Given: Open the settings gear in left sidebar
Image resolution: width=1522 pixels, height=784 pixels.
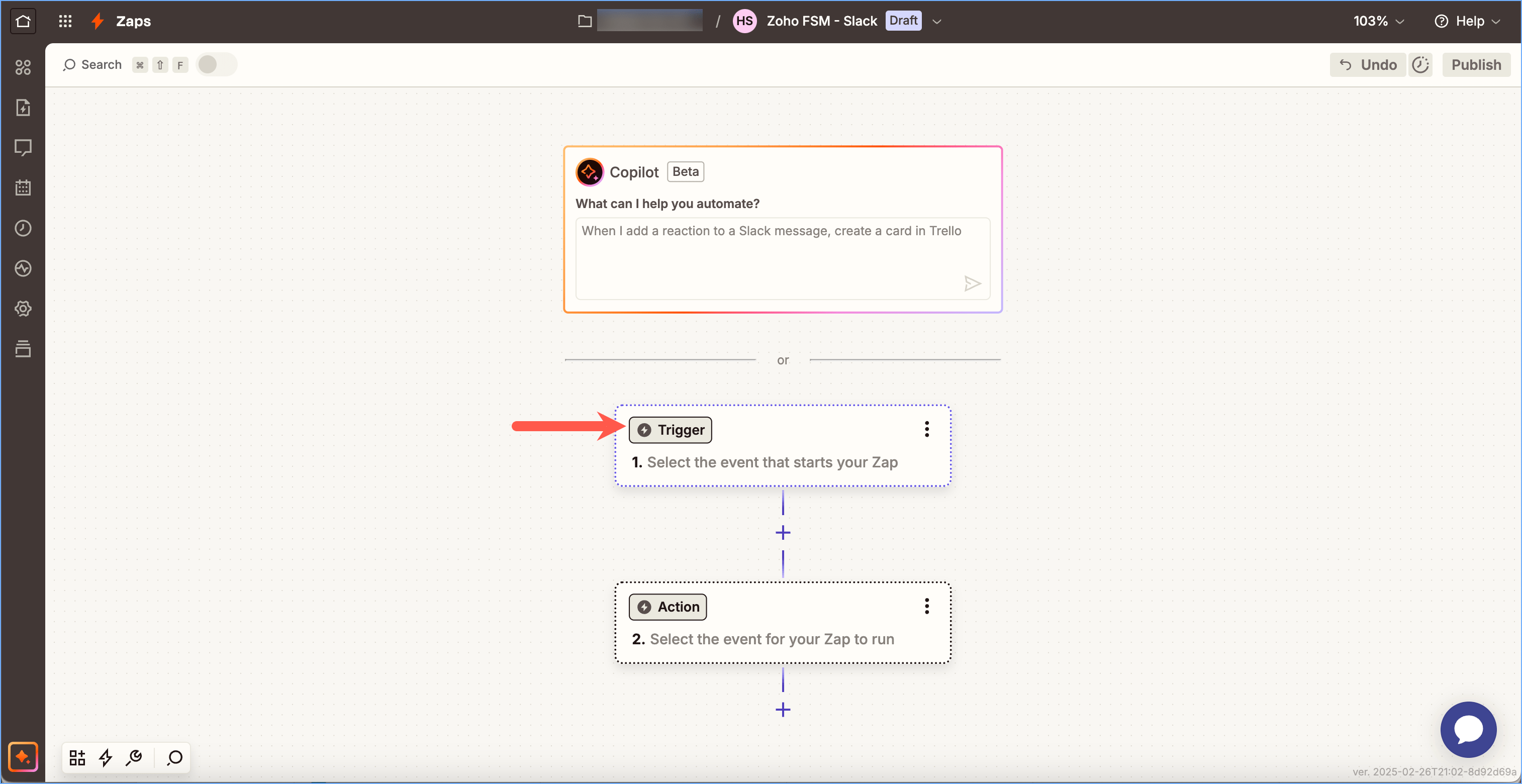Looking at the screenshot, I should coord(23,309).
